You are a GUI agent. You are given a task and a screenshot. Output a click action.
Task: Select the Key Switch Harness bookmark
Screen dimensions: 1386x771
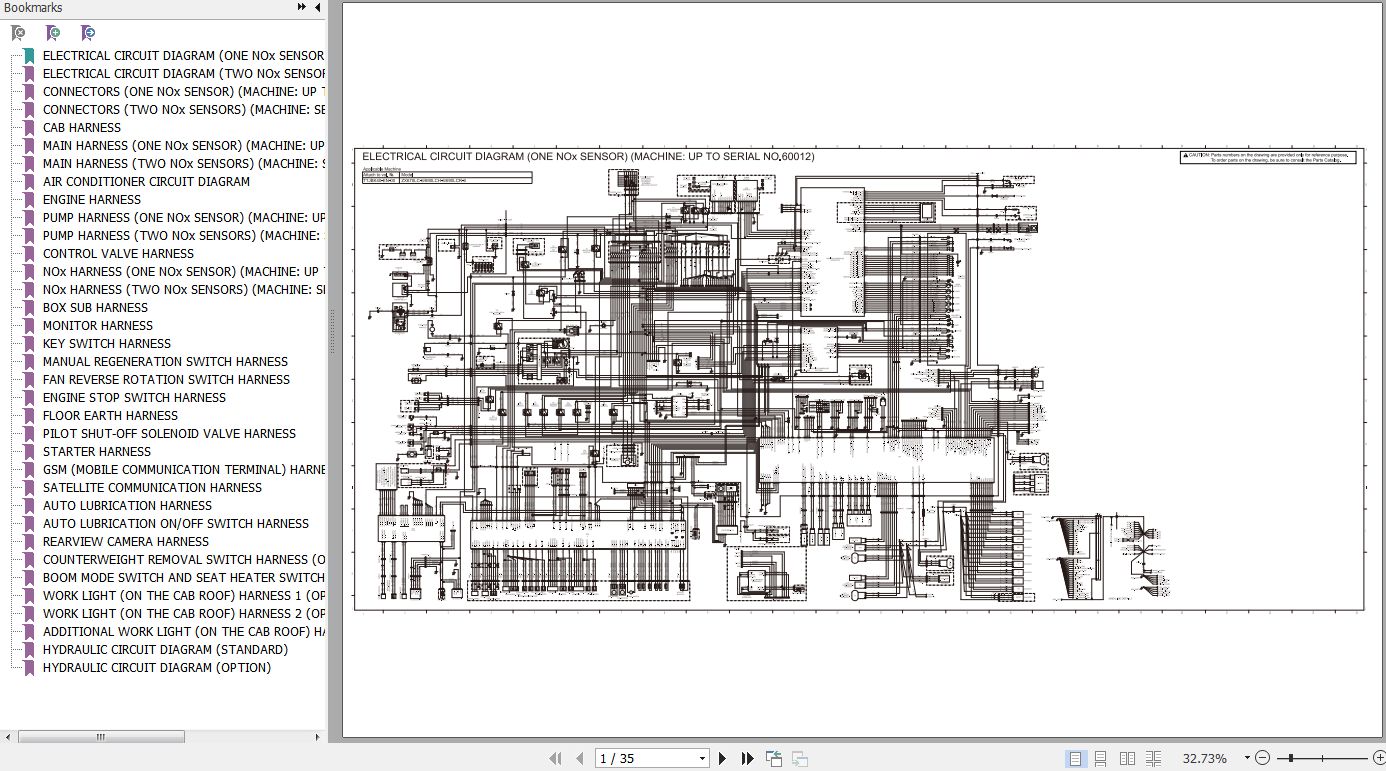107,344
